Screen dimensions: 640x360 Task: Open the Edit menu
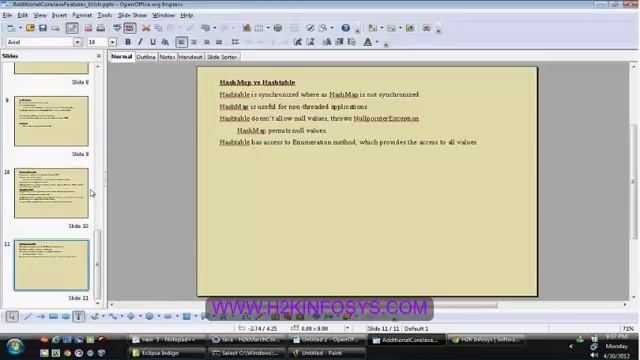[x=22, y=15]
